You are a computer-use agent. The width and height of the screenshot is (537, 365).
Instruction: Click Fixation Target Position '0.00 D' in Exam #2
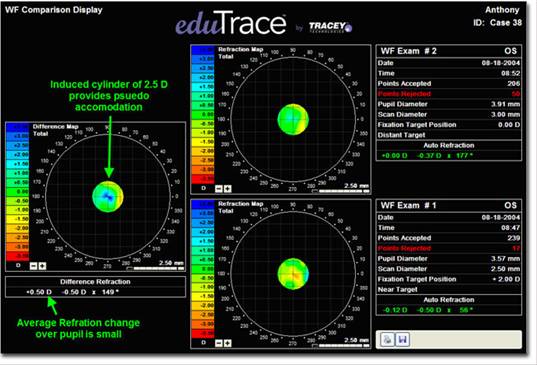point(509,125)
